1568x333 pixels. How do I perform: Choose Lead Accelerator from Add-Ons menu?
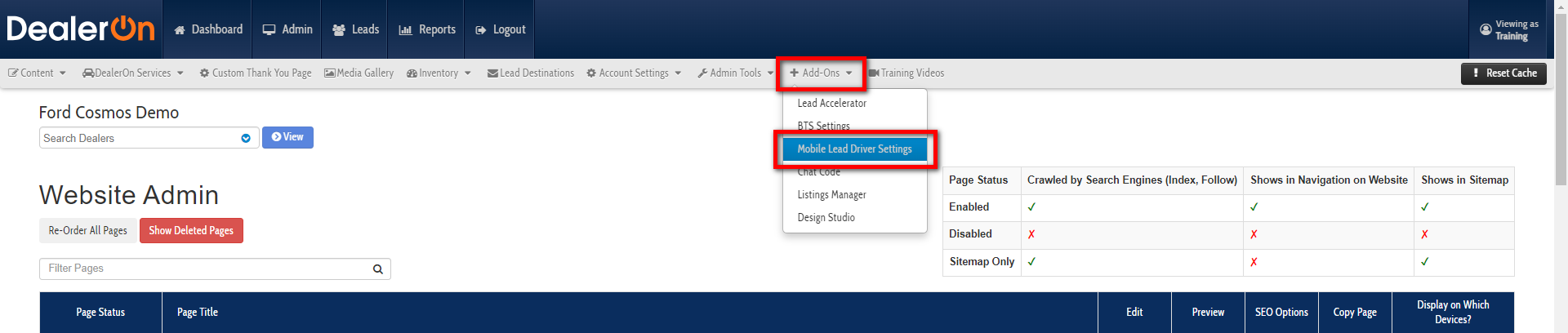tap(831, 104)
